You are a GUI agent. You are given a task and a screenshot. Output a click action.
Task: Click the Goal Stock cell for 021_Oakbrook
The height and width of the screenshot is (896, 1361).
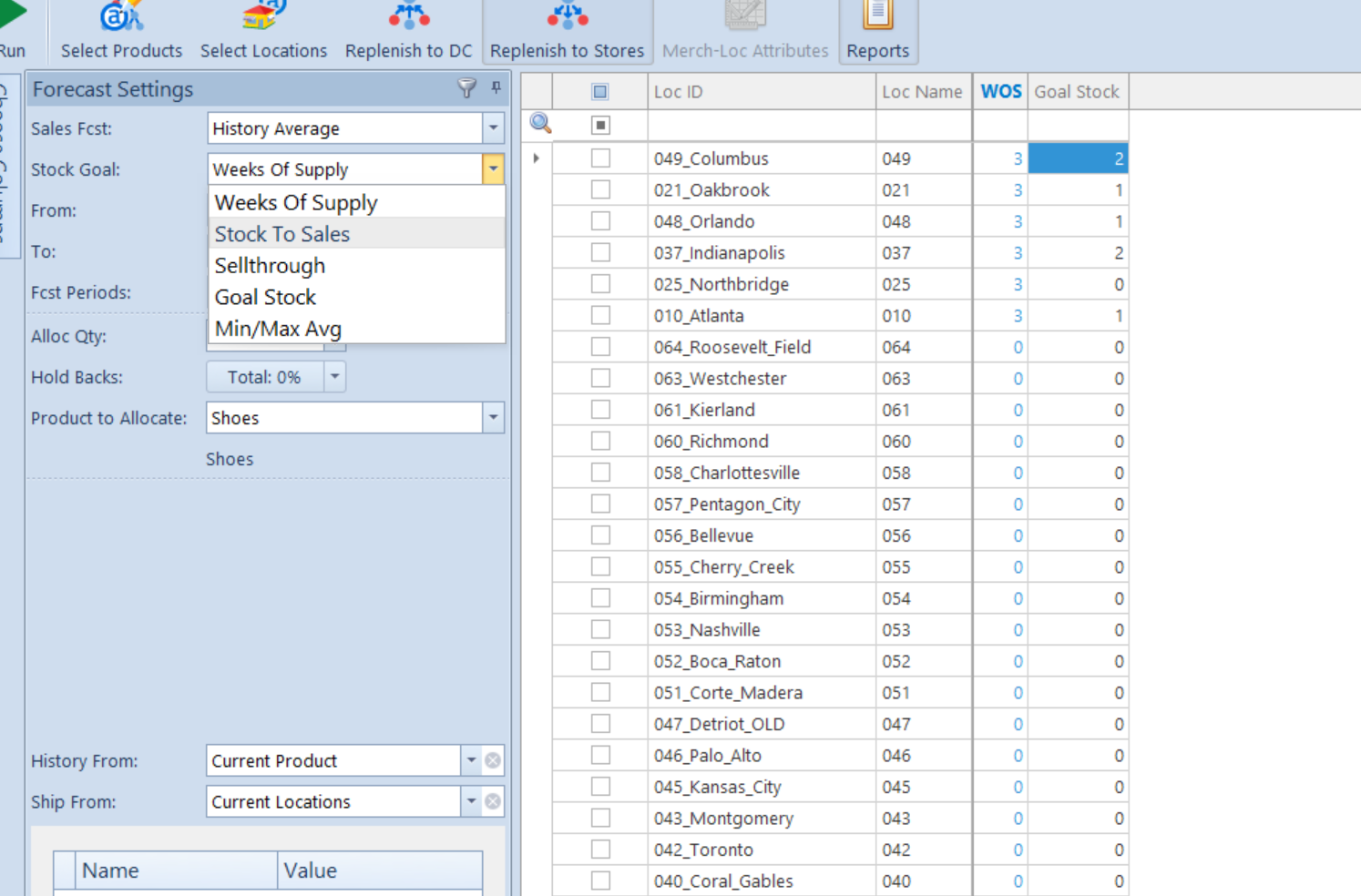coord(1079,190)
